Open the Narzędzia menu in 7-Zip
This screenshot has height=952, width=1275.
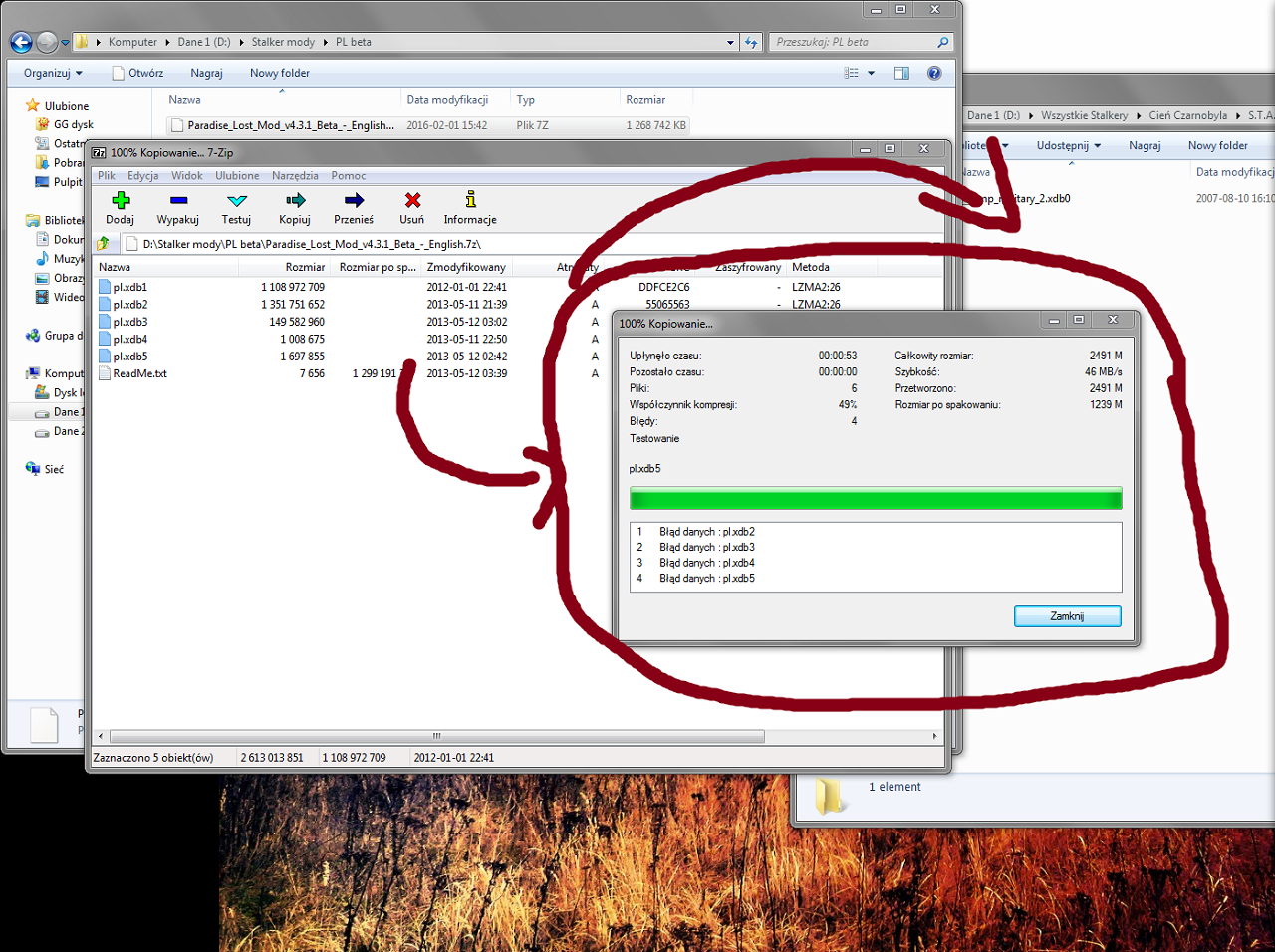[x=295, y=176]
